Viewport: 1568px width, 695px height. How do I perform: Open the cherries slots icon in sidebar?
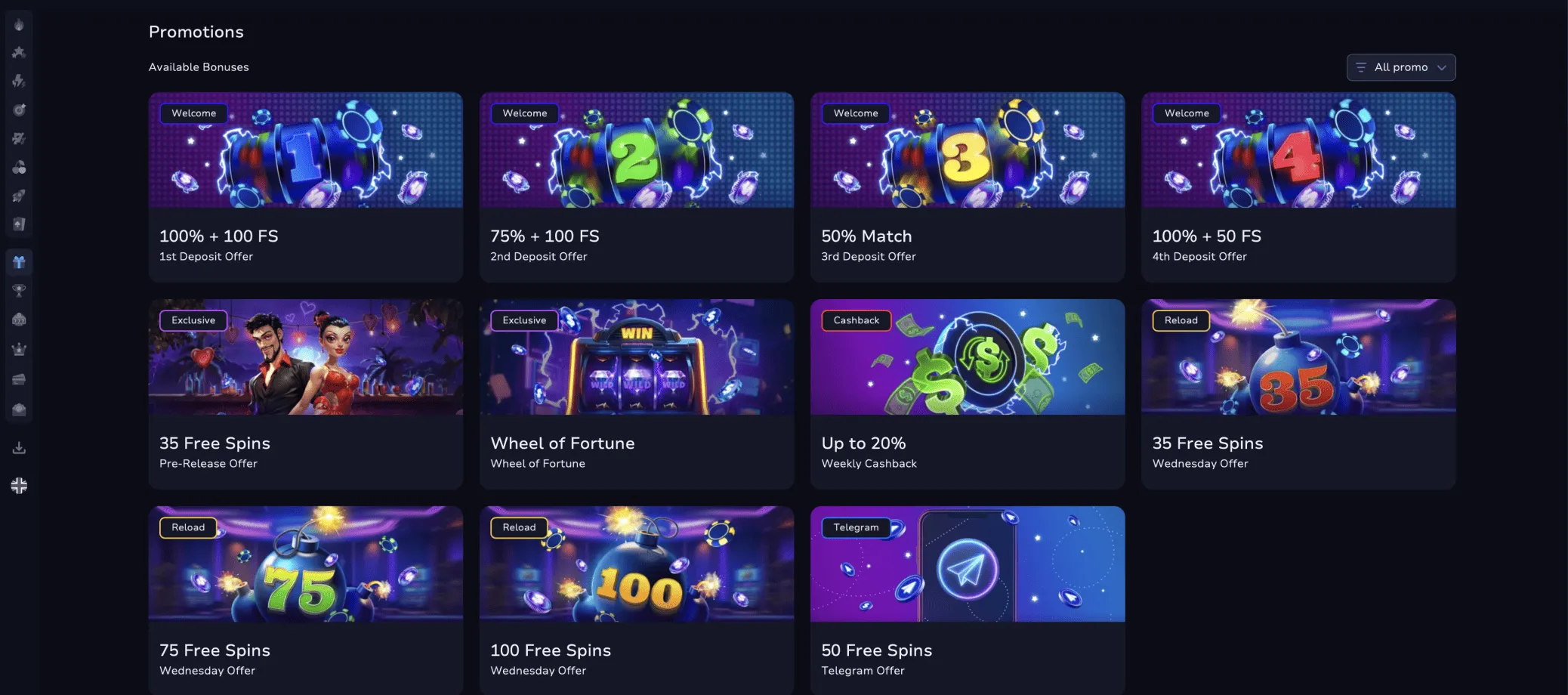click(19, 167)
